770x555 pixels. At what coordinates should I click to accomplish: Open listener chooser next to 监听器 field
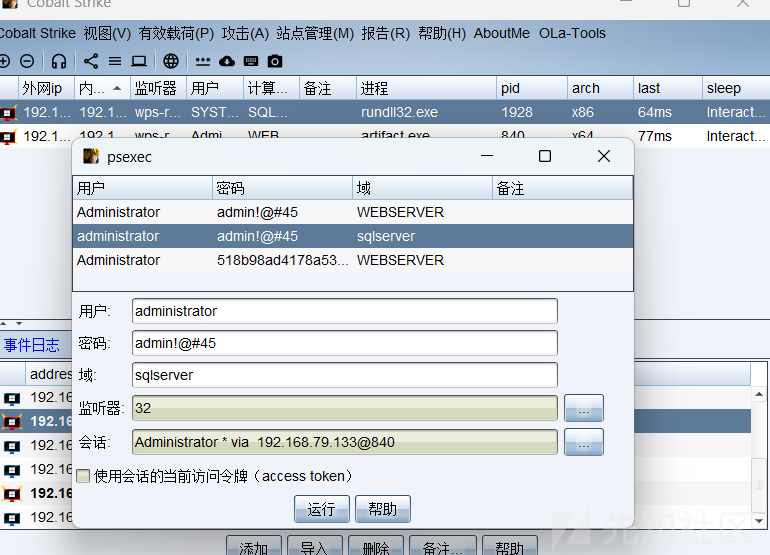pos(583,408)
